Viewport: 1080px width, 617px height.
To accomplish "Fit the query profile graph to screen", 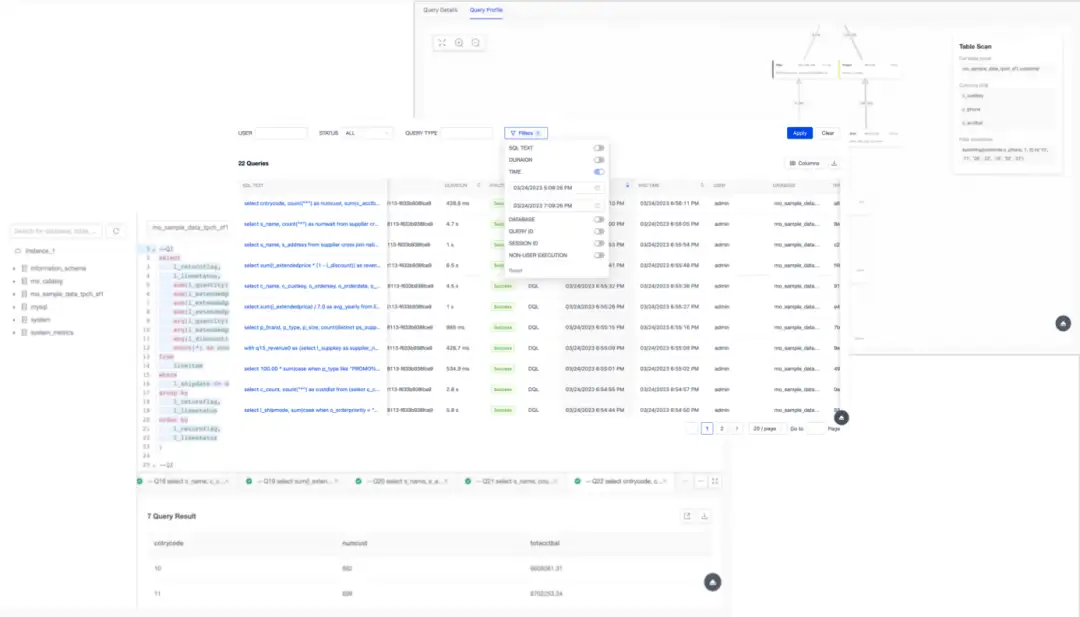I will click(x=442, y=43).
